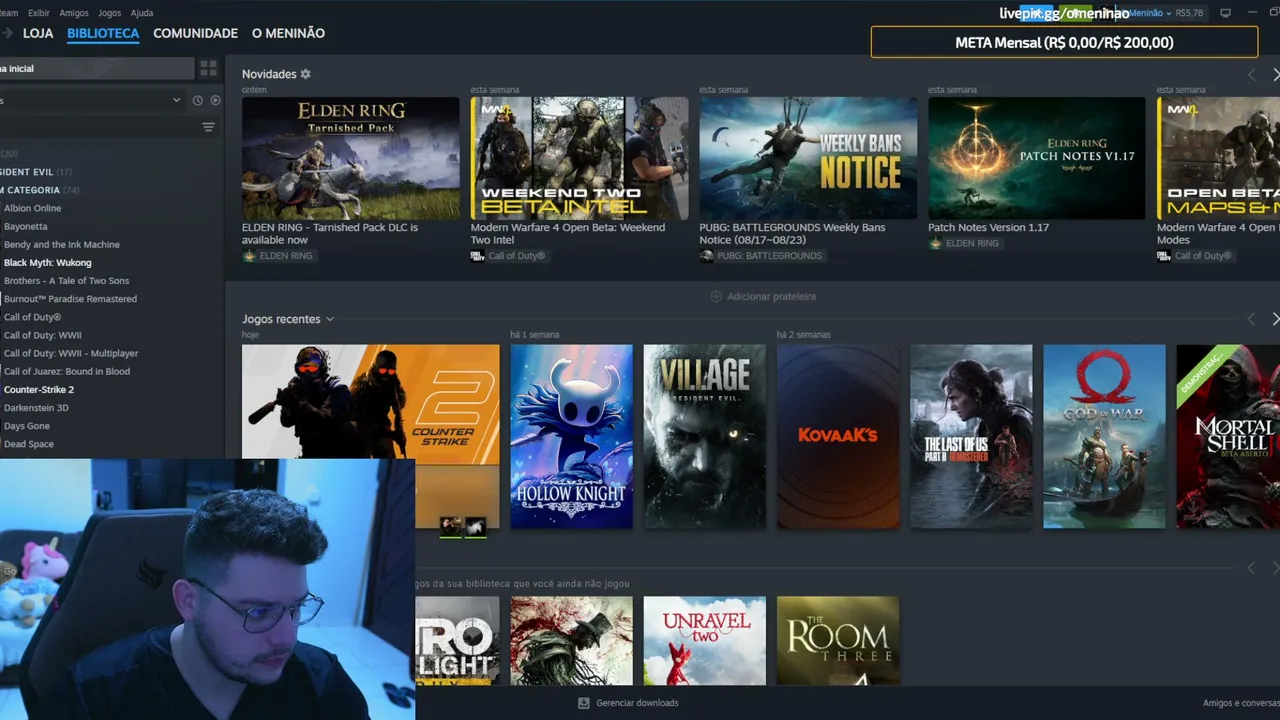Image resolution: width=1280 pixels, height=720 pixels.
Task: Open the Ajuda menu
Action: 142,13
